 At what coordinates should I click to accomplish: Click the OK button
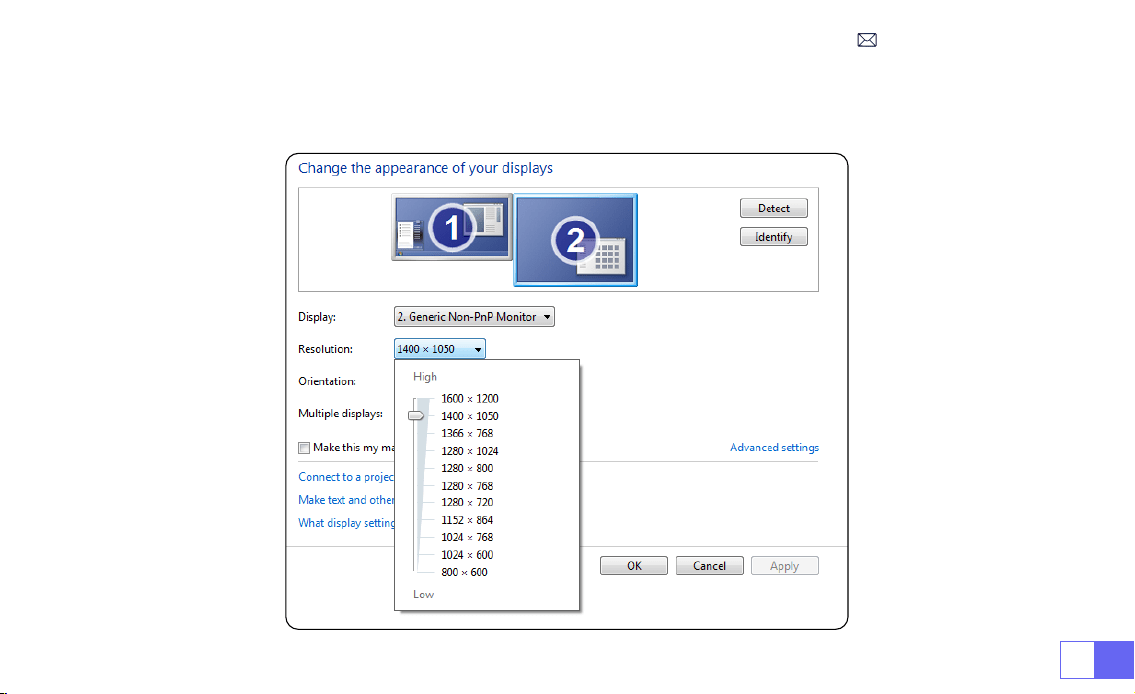(634, 566)
